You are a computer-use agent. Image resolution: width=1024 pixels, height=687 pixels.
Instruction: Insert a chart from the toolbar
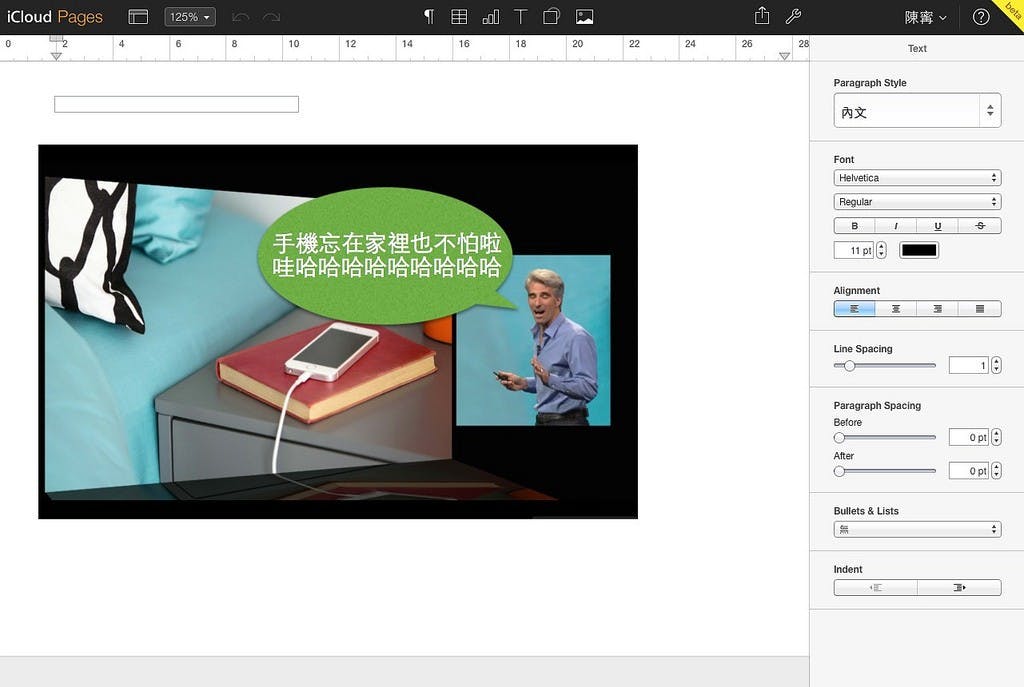point(490,16)
